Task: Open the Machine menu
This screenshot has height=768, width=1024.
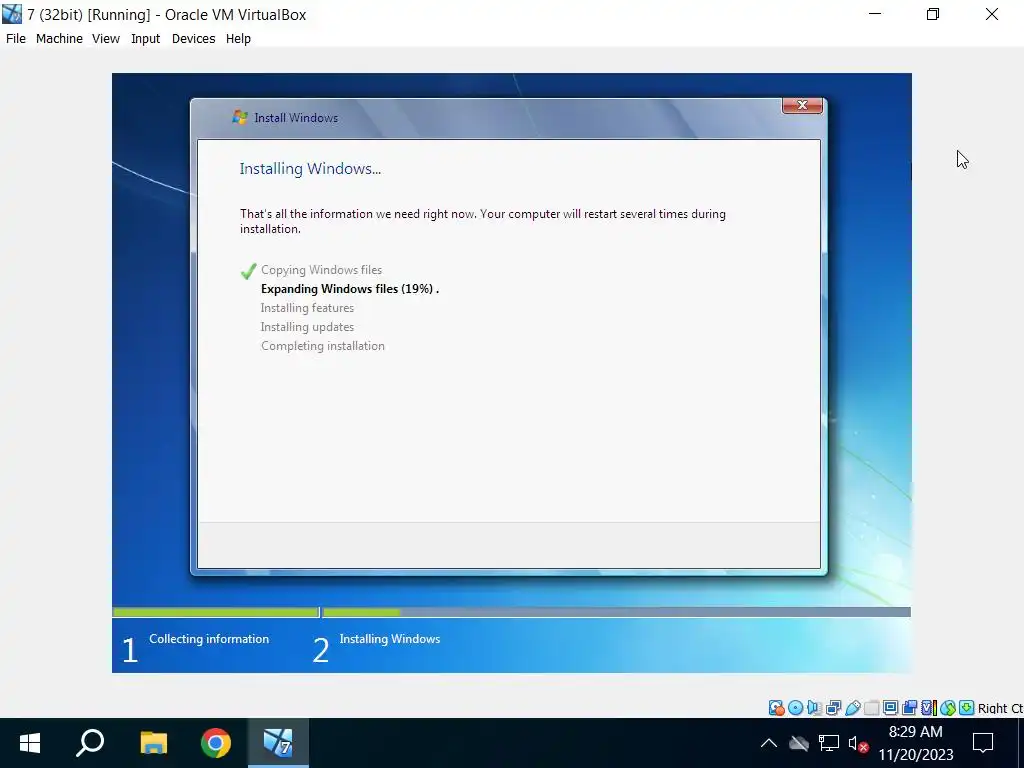Action: [59, 39]
